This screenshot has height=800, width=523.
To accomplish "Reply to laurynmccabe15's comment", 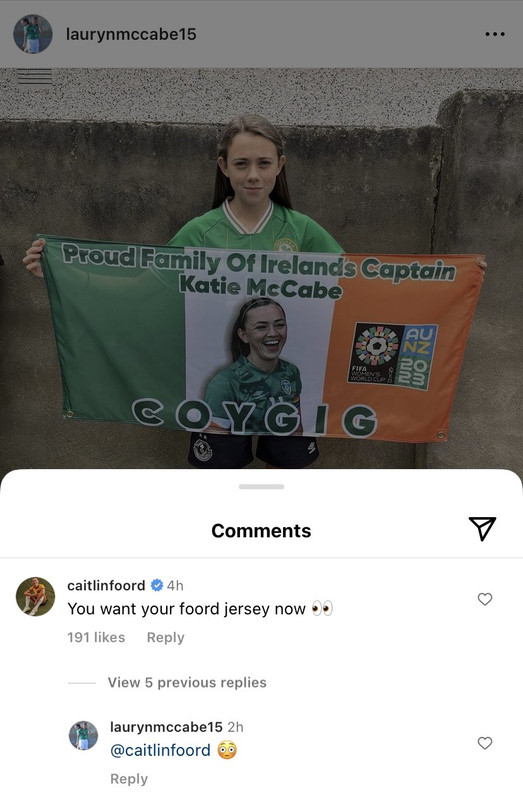I will pos(129,779).
